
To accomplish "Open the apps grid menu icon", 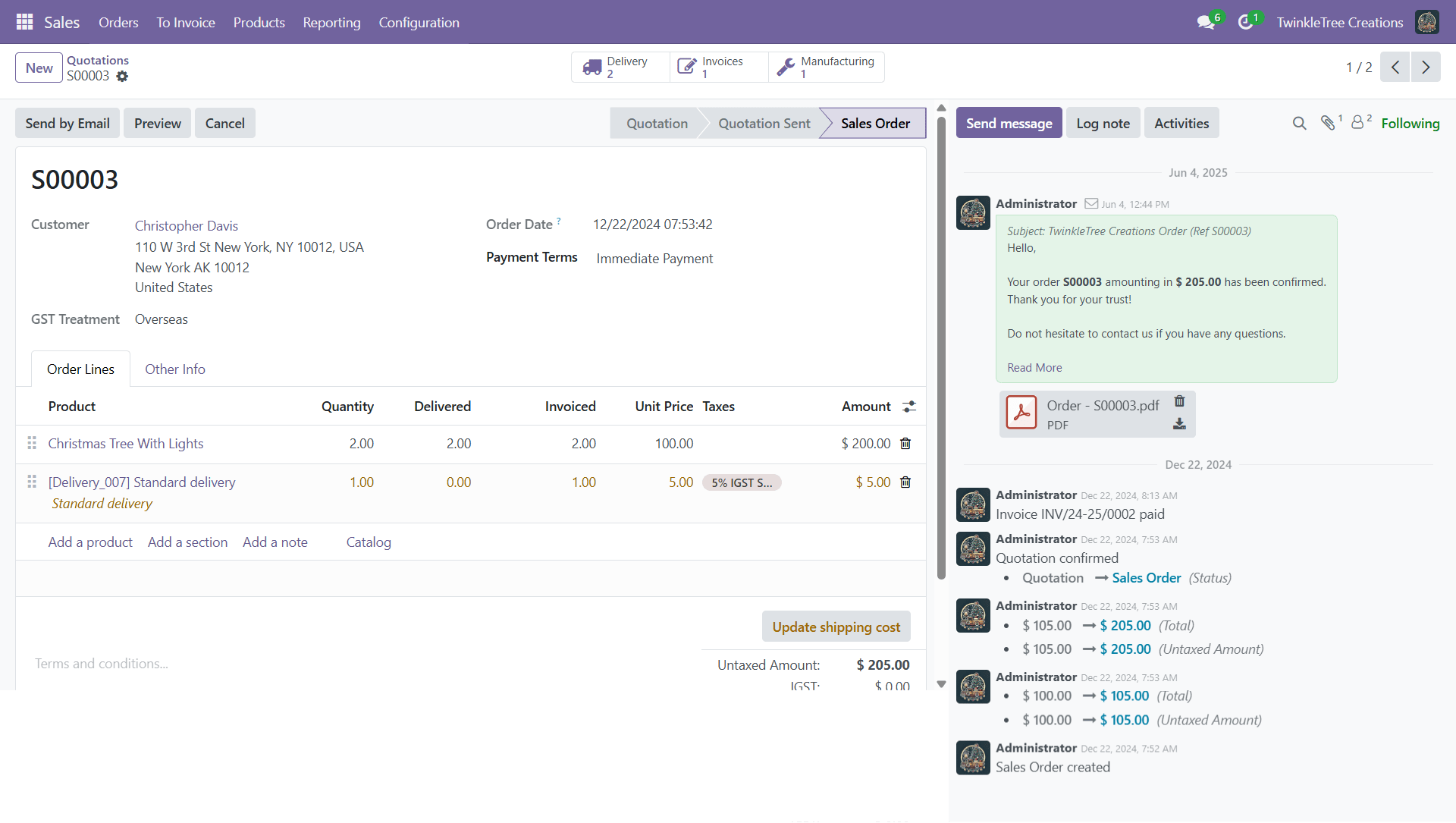I will point(24,22).
